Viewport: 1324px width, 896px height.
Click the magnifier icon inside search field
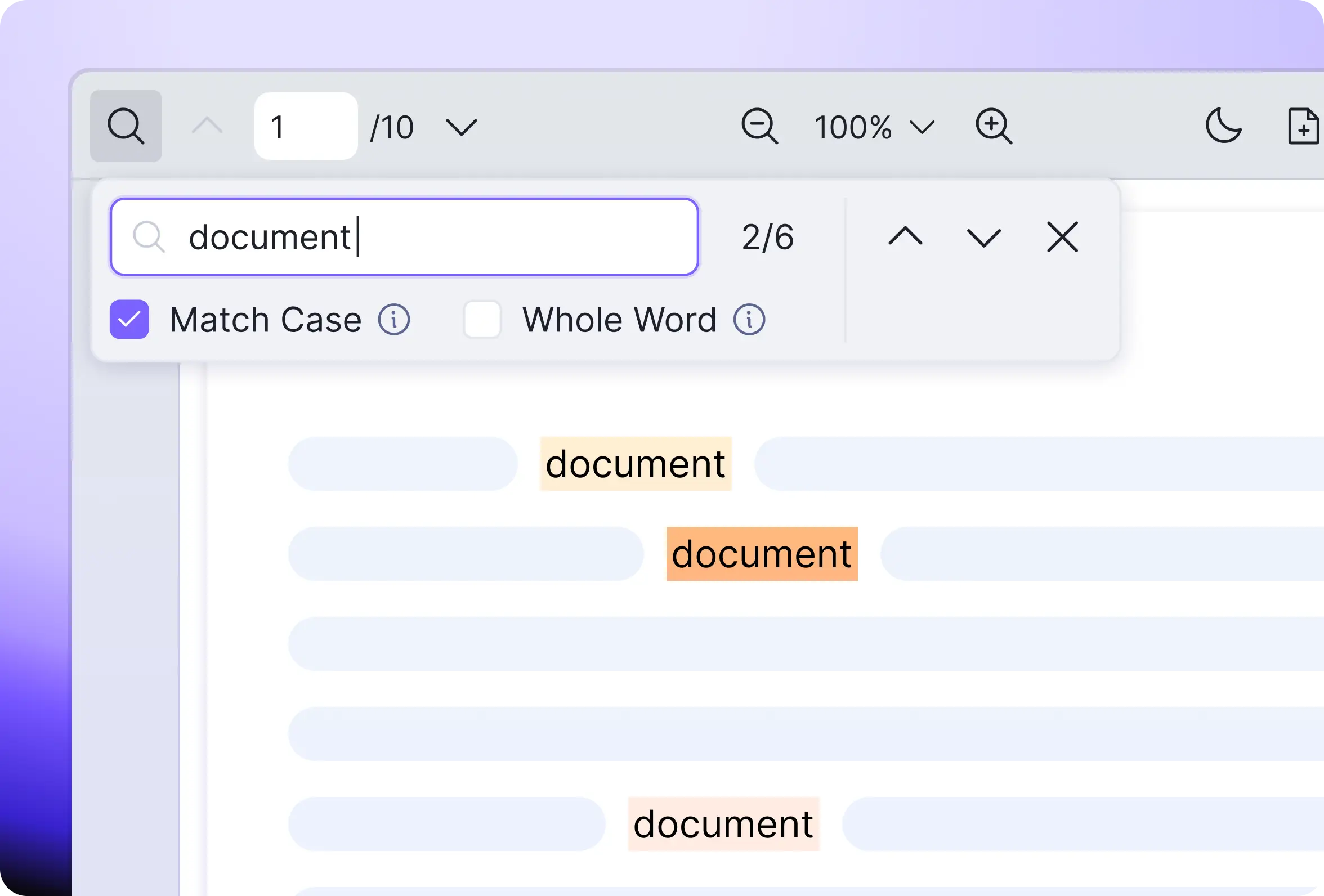click(149, 236)
